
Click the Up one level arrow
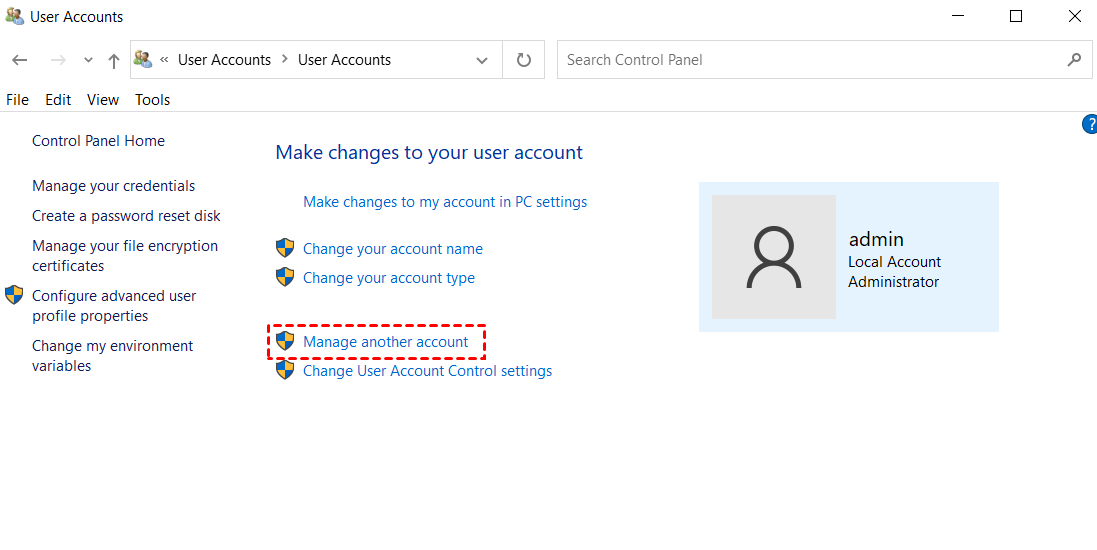[x=114, y=60]
